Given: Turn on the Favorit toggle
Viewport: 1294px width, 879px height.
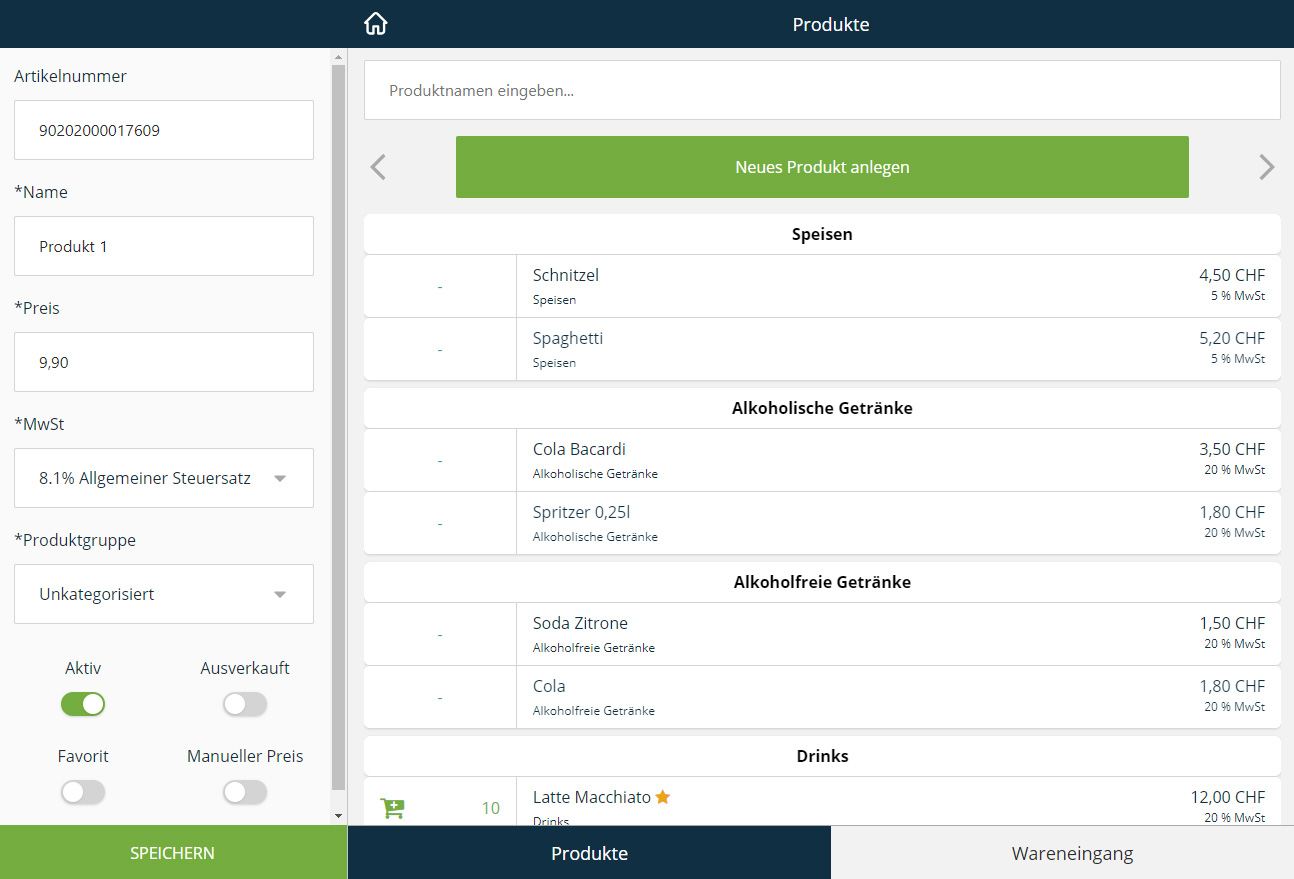Looking at the screenshot, I should [83, 792].
